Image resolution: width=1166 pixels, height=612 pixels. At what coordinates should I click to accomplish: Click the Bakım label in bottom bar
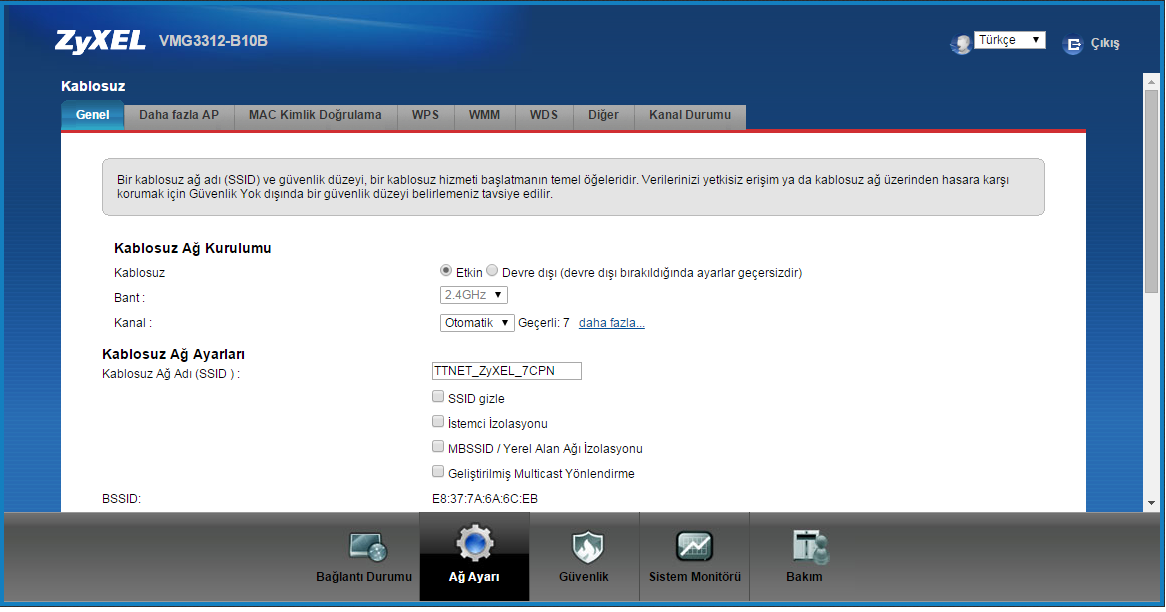805,577
